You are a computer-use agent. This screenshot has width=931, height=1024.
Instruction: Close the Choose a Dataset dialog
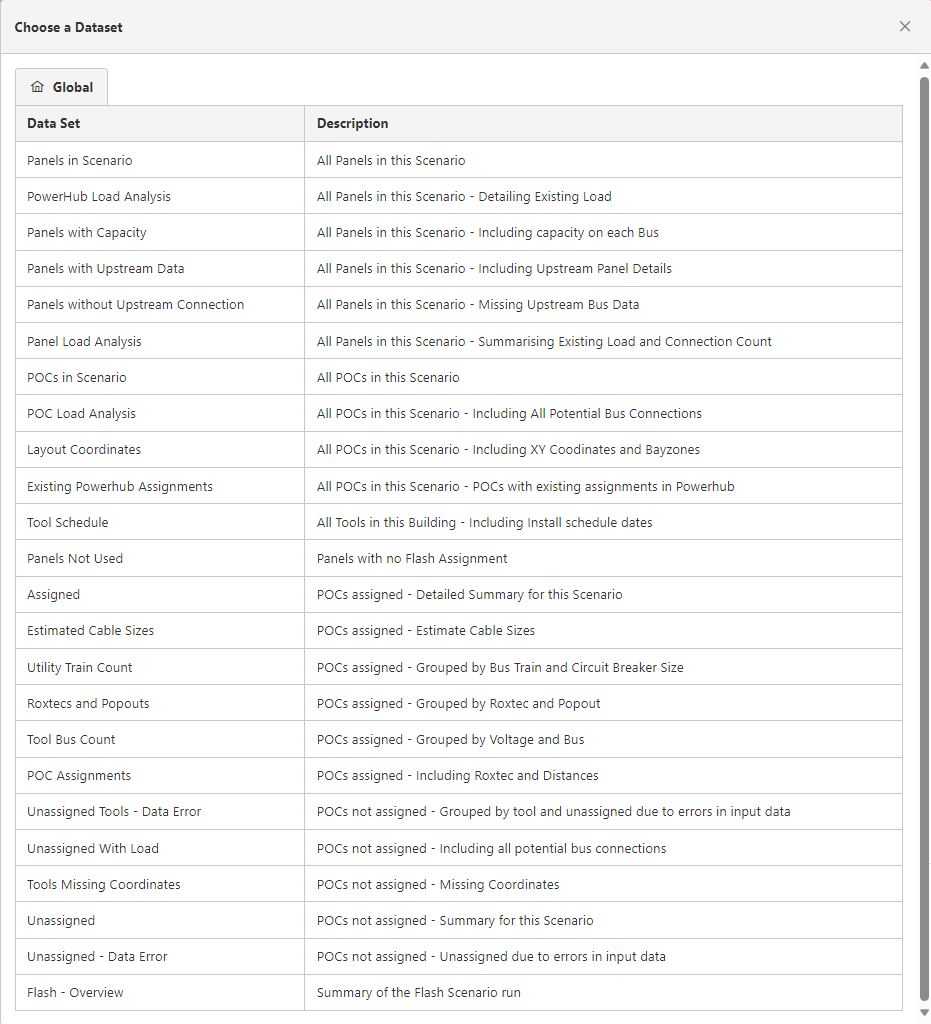pyautogui.click(x=905, y=27)
